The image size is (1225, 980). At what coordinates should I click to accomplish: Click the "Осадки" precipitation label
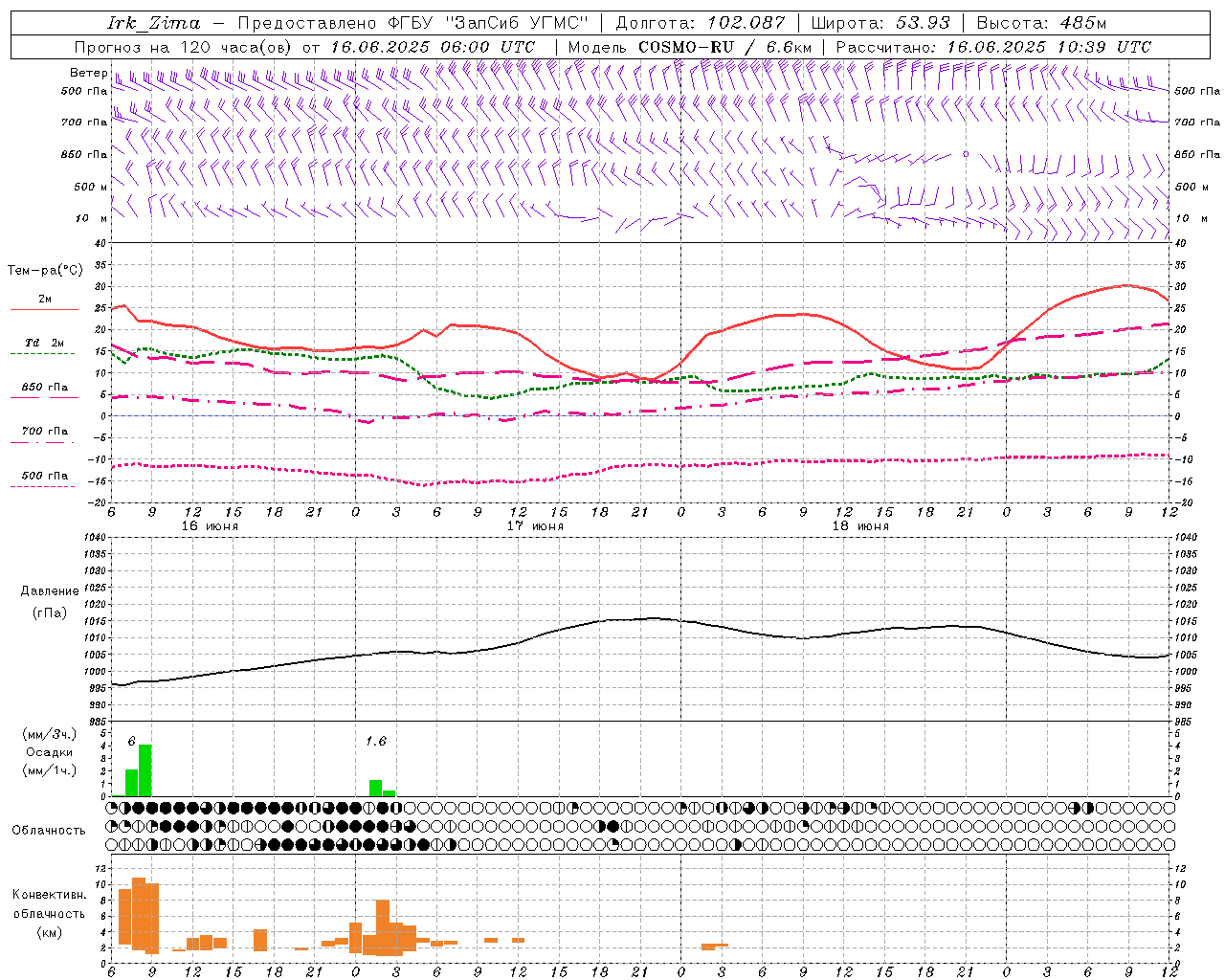click(49, 752)
